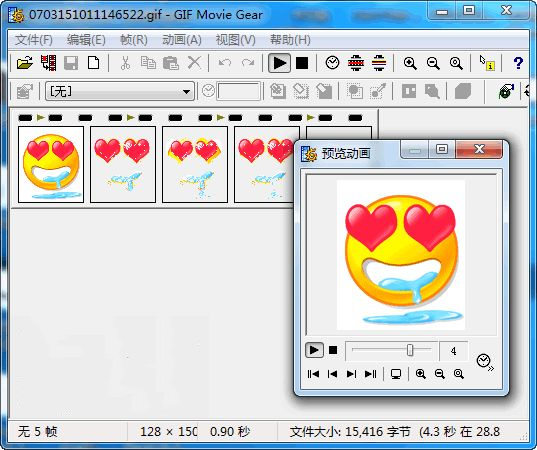Click the multicolor filmstrip palette icon
The width and height of the screenshot is (537, 450).
[379, 63]
